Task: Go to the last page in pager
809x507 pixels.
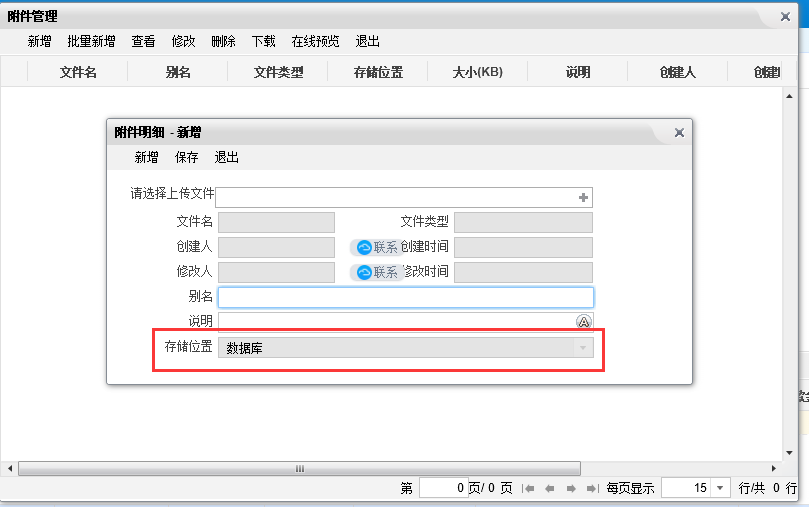Action: 592,488
